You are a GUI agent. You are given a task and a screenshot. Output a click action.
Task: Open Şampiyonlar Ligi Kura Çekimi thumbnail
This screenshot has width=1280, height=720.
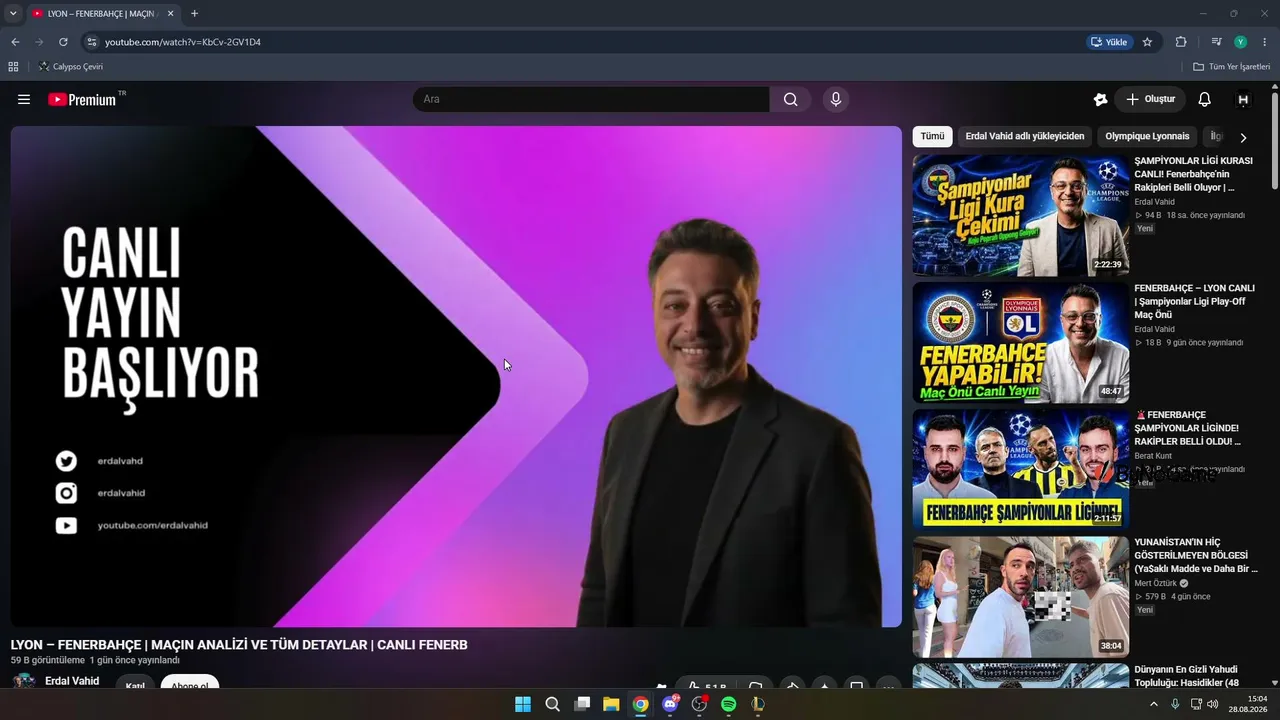(x=1020, y=215)
